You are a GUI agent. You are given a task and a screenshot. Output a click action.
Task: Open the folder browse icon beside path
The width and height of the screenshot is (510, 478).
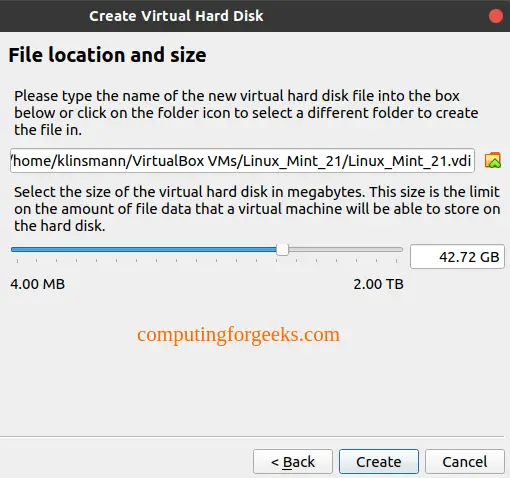tap(493, 160)
